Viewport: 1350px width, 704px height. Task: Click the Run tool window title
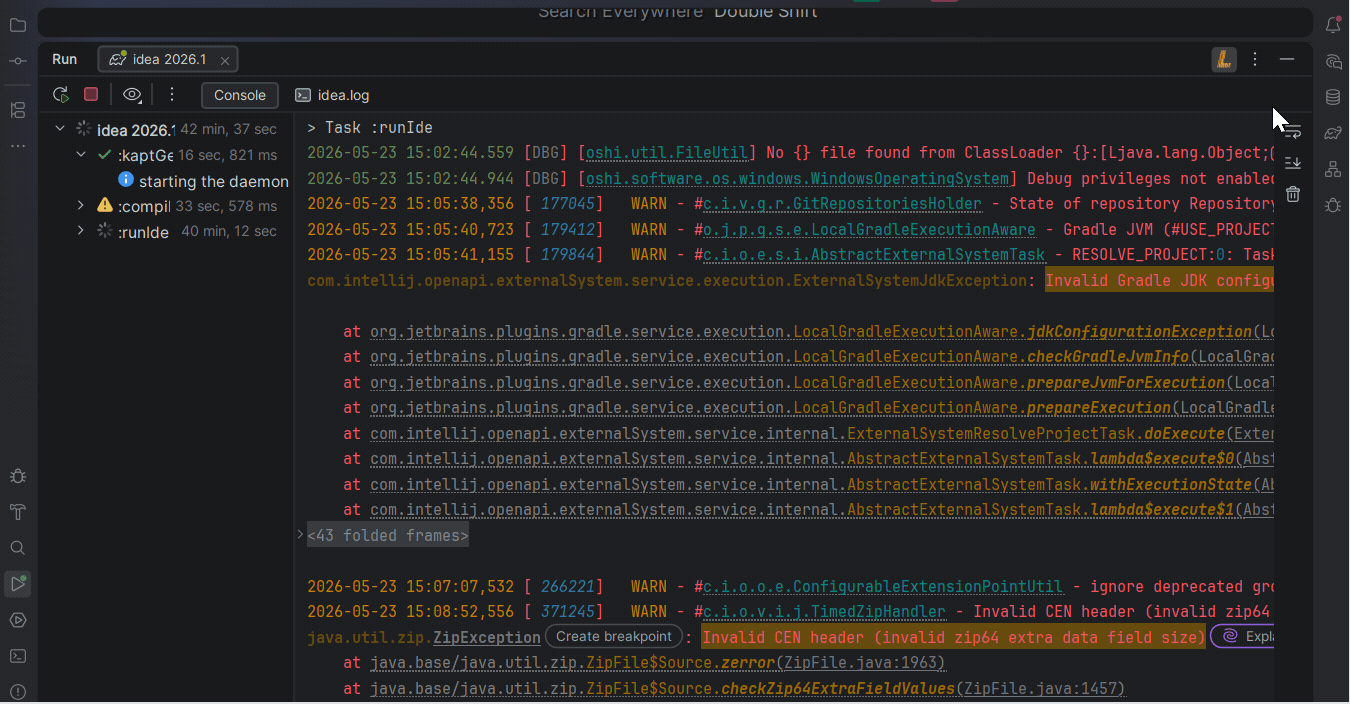(65, 59)
